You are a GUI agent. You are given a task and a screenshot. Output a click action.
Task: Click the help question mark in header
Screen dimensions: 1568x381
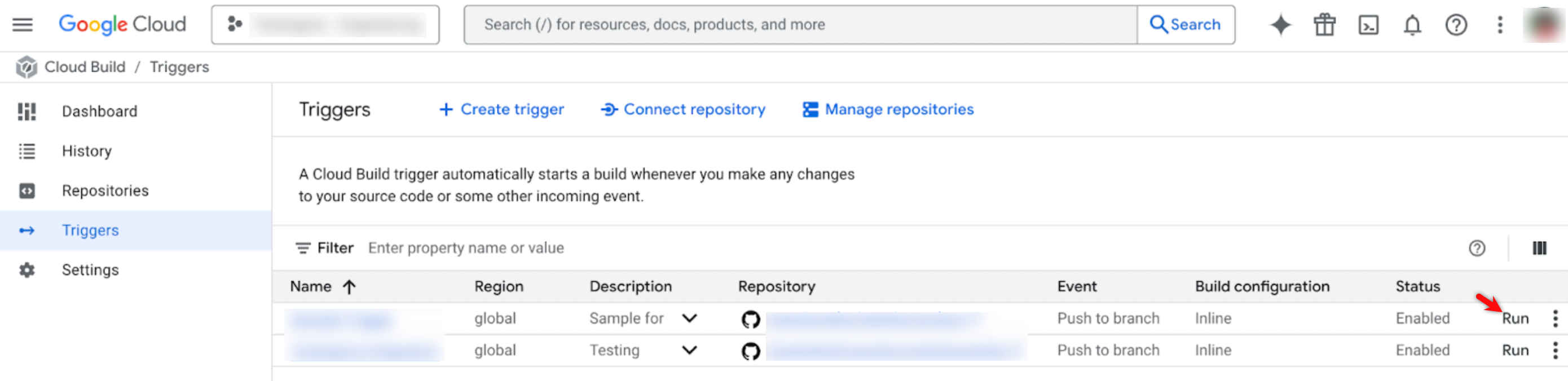tap(1456, 25)
